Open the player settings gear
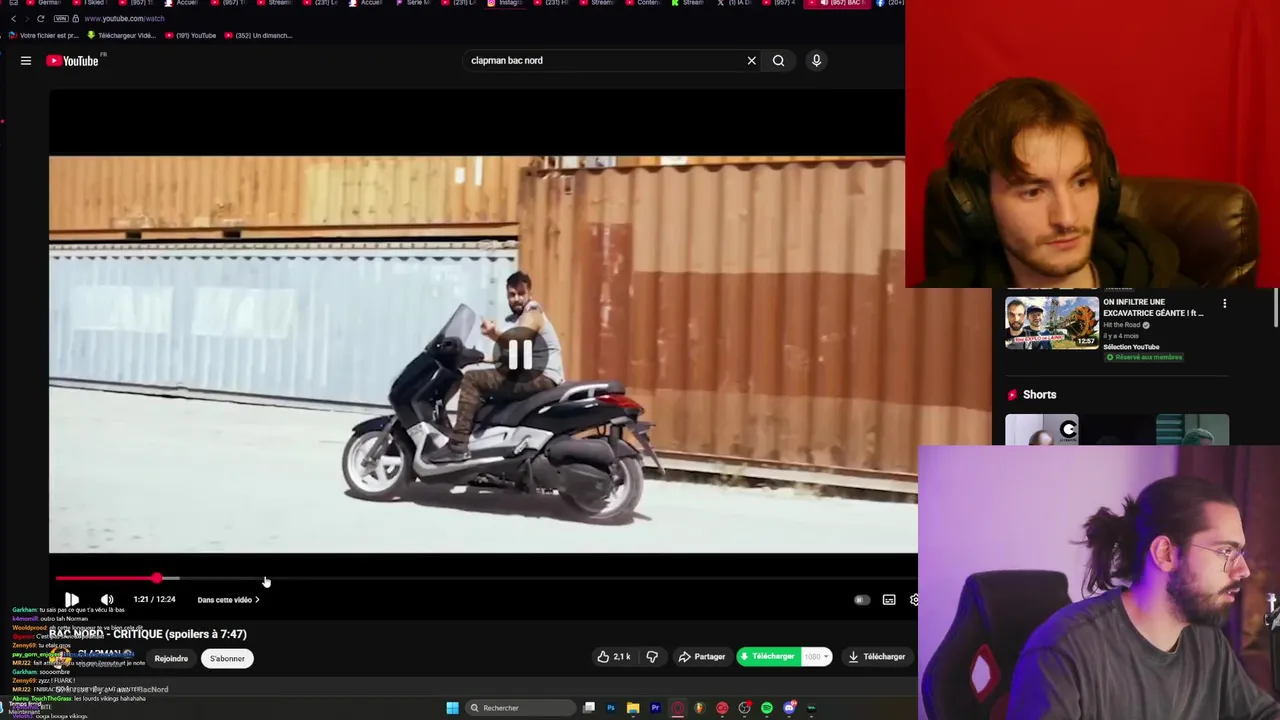The height and width of the screenshot is (720, 1280). click(x=913, y=600)
